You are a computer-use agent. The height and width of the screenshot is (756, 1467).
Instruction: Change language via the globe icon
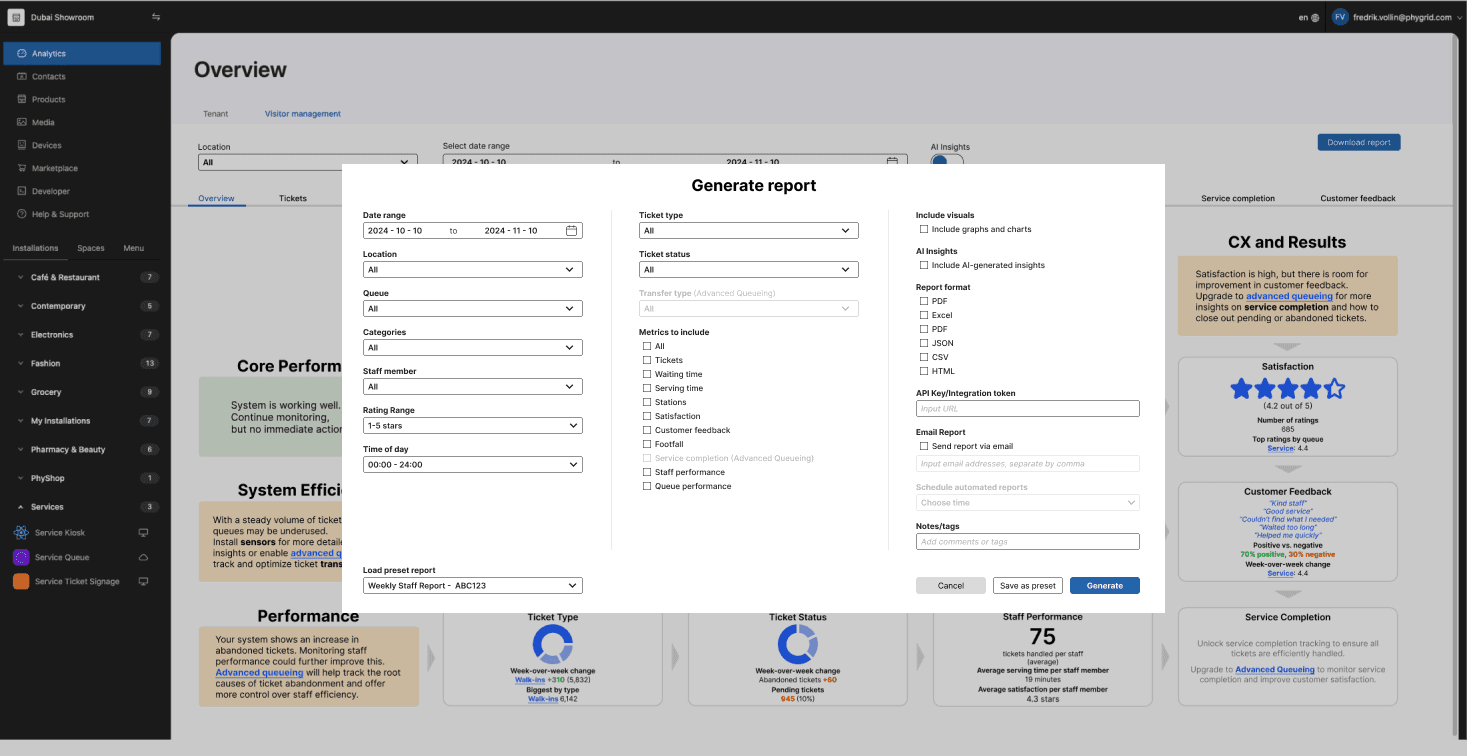[x=1314, y=17]
